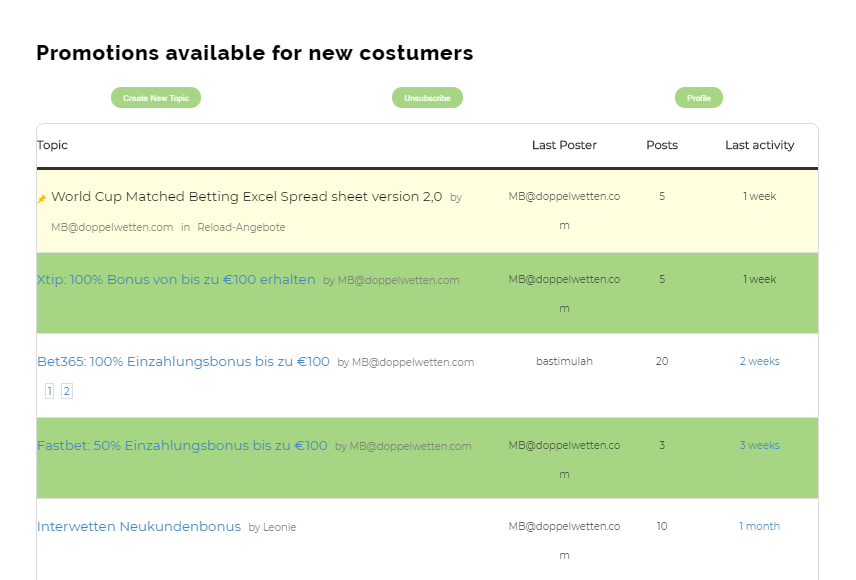Go to page 1 of Bet365 topic
The height and width of the screenshot is (580, 856).
(49, 391)
